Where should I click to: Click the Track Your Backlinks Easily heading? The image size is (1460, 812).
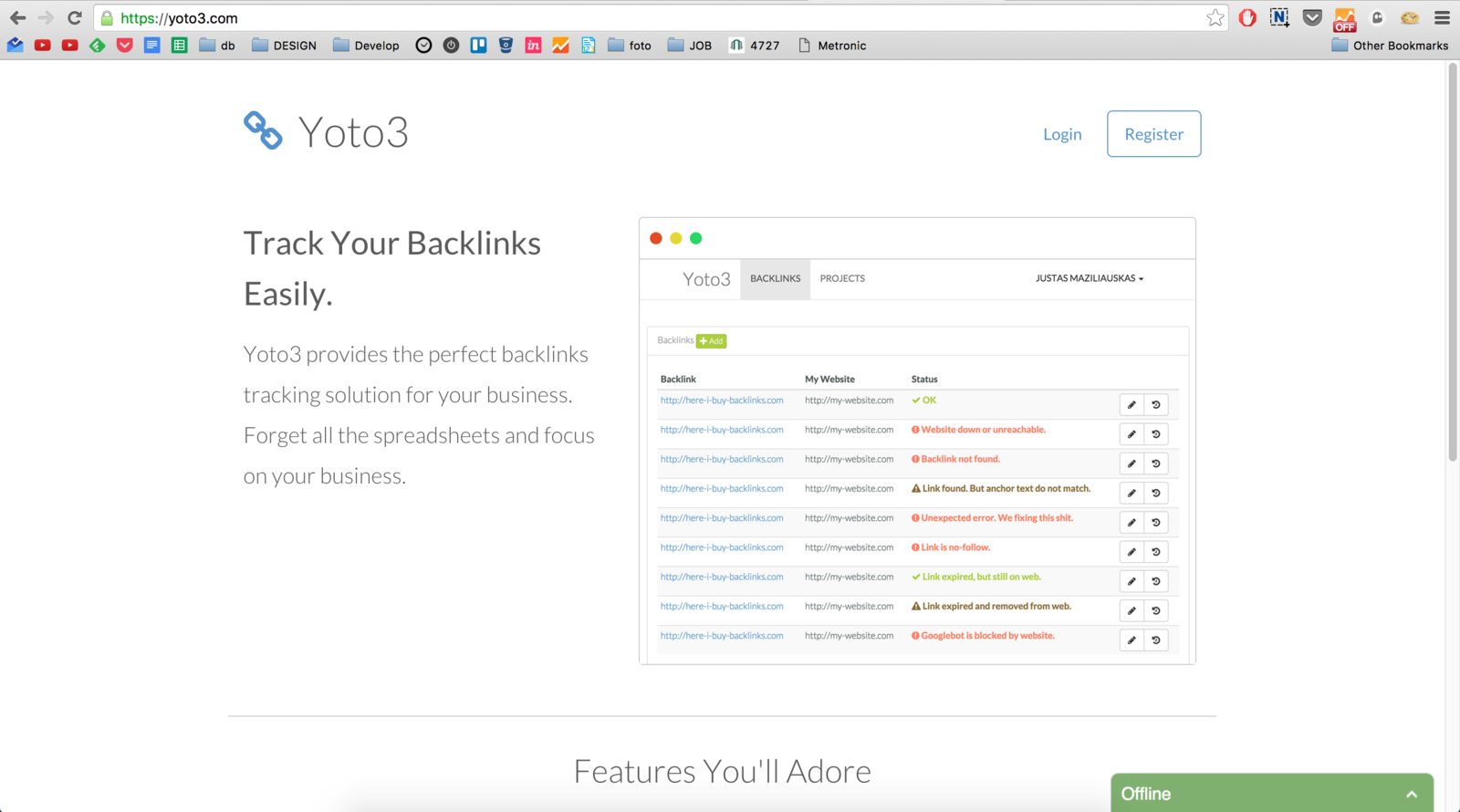coord(392,268)
